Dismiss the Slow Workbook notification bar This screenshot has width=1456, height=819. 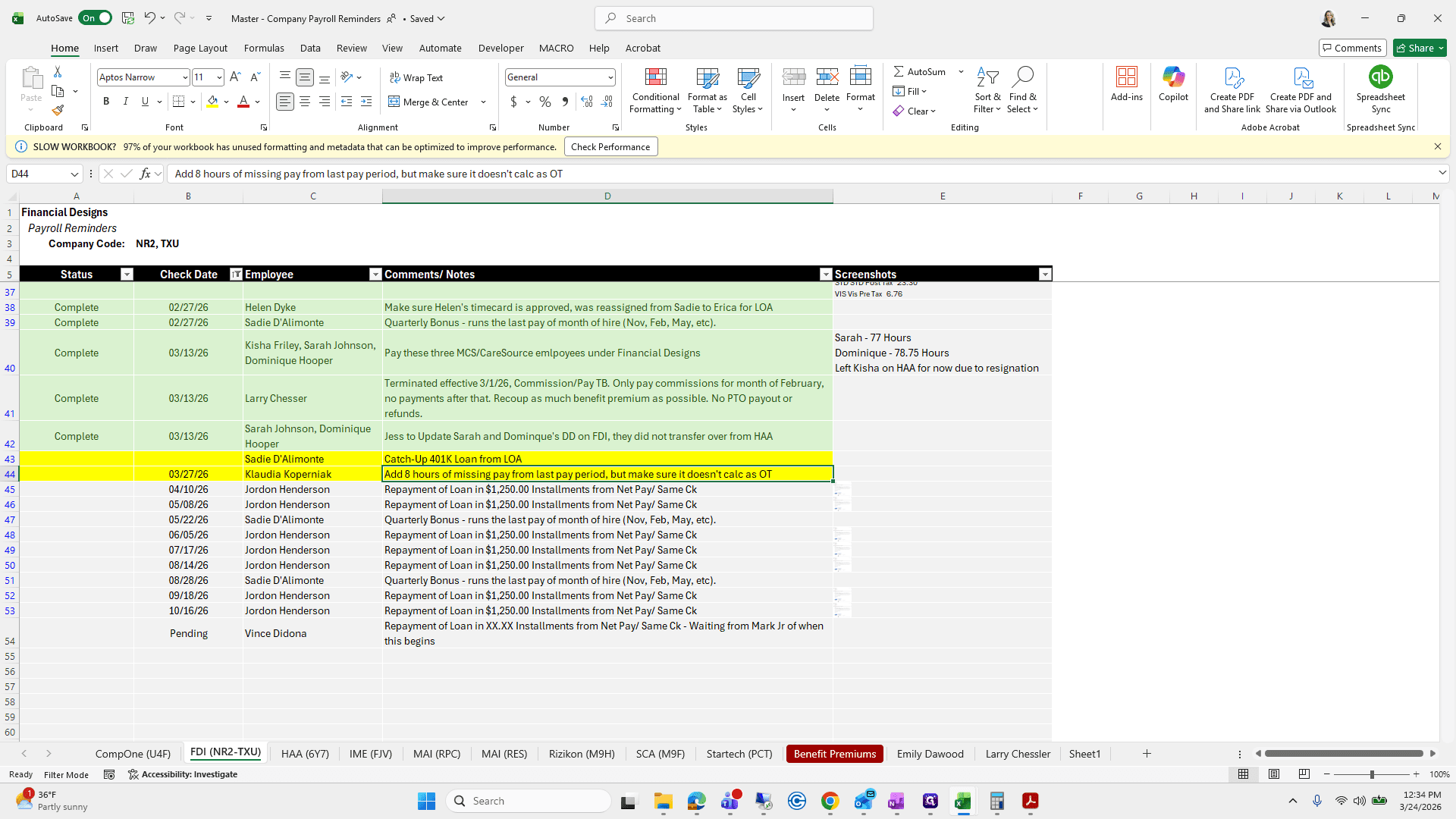tap(1437, 147)
